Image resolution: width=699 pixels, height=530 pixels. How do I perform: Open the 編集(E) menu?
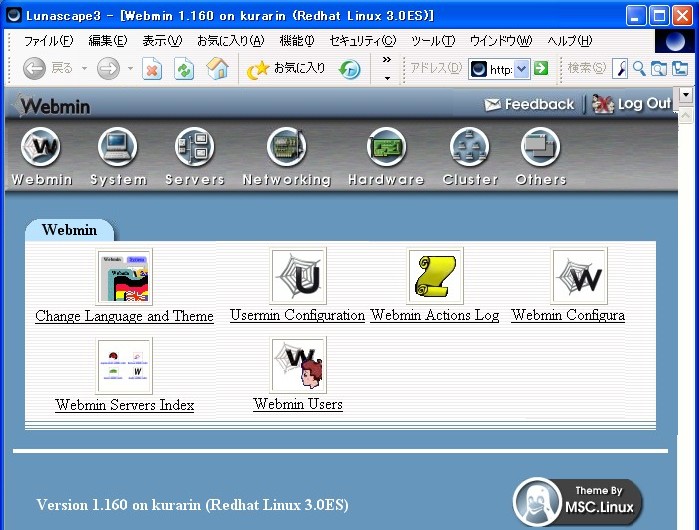108,41
